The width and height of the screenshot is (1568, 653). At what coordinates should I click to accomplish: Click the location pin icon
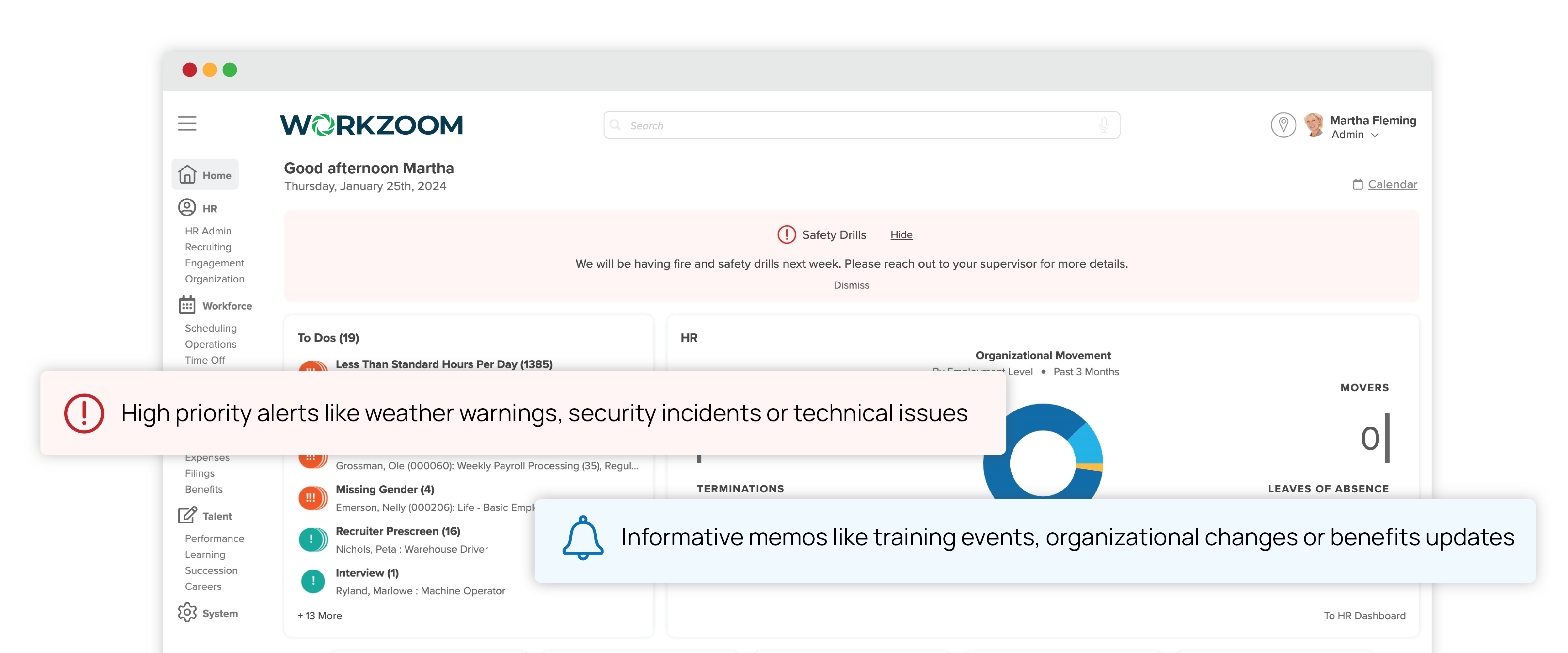tap(1283, 125)
